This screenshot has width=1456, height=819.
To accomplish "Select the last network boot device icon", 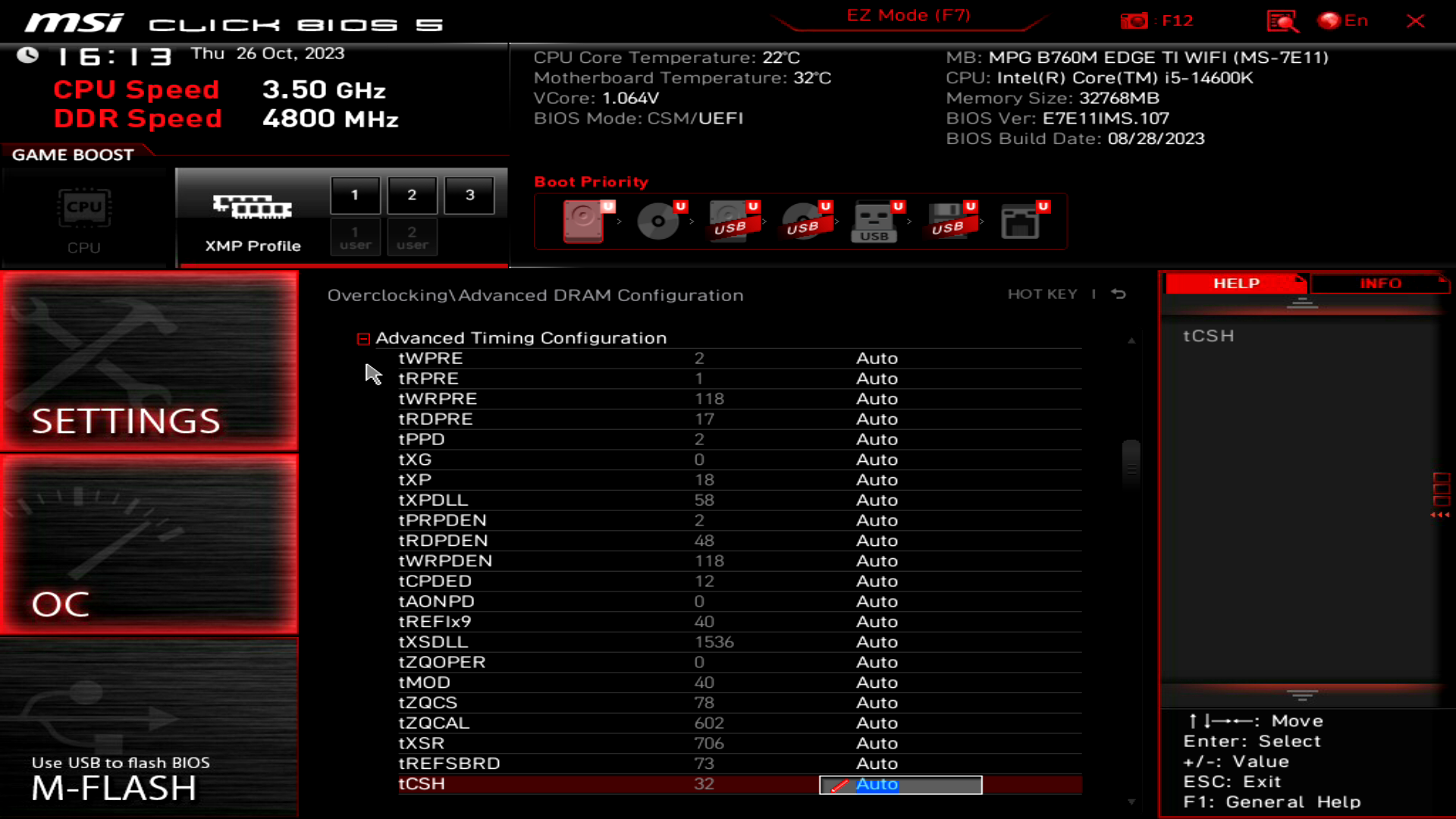I will point(1020,221).
